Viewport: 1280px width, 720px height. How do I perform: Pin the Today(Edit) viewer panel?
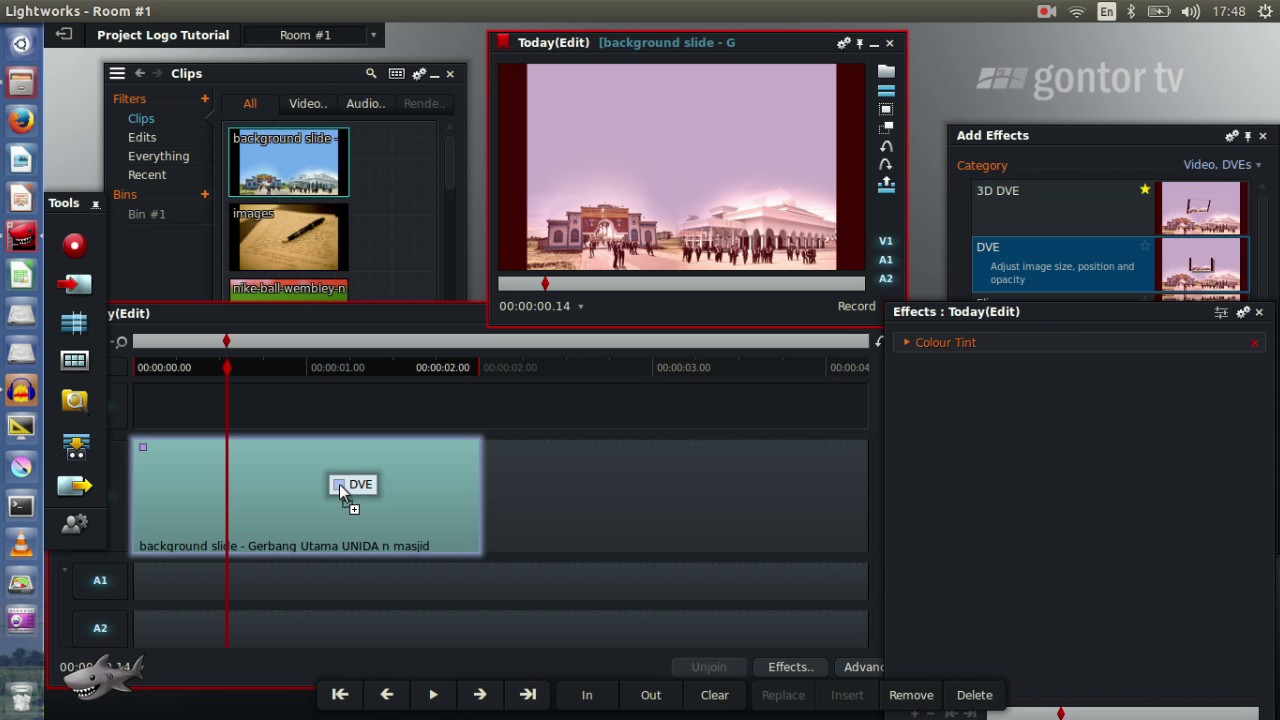tap(859, 43)
